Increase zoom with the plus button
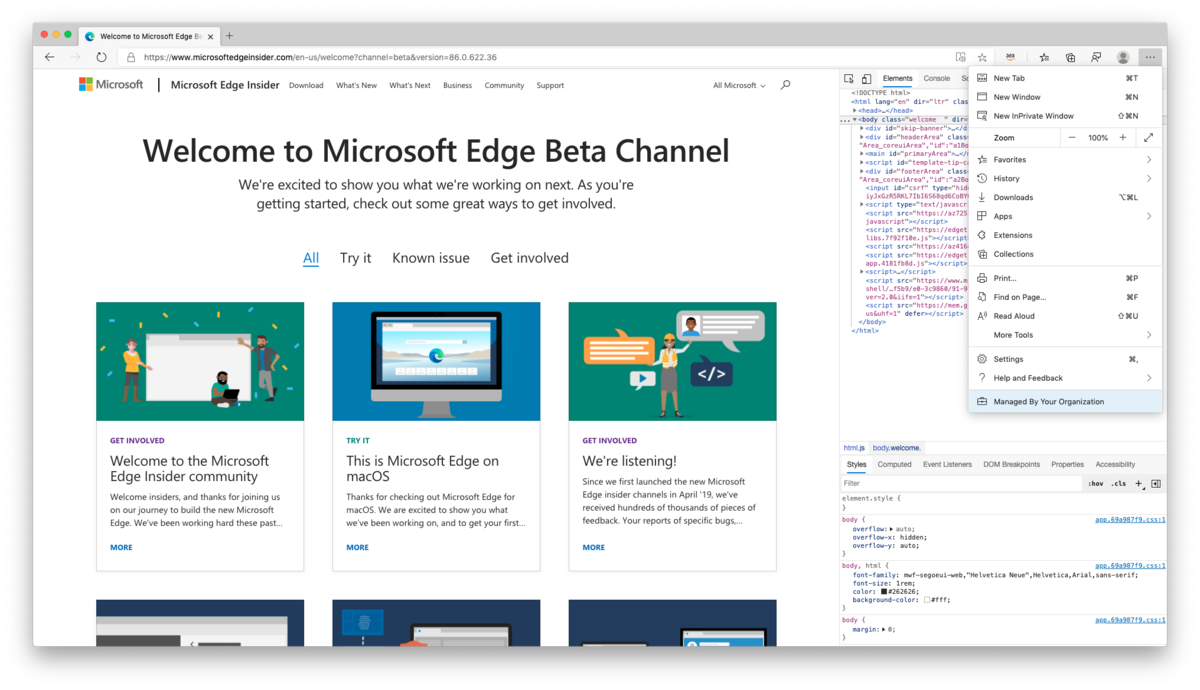Viewport: 1200px width, 690px height. pyautogui.click(x=1123, y=137)
